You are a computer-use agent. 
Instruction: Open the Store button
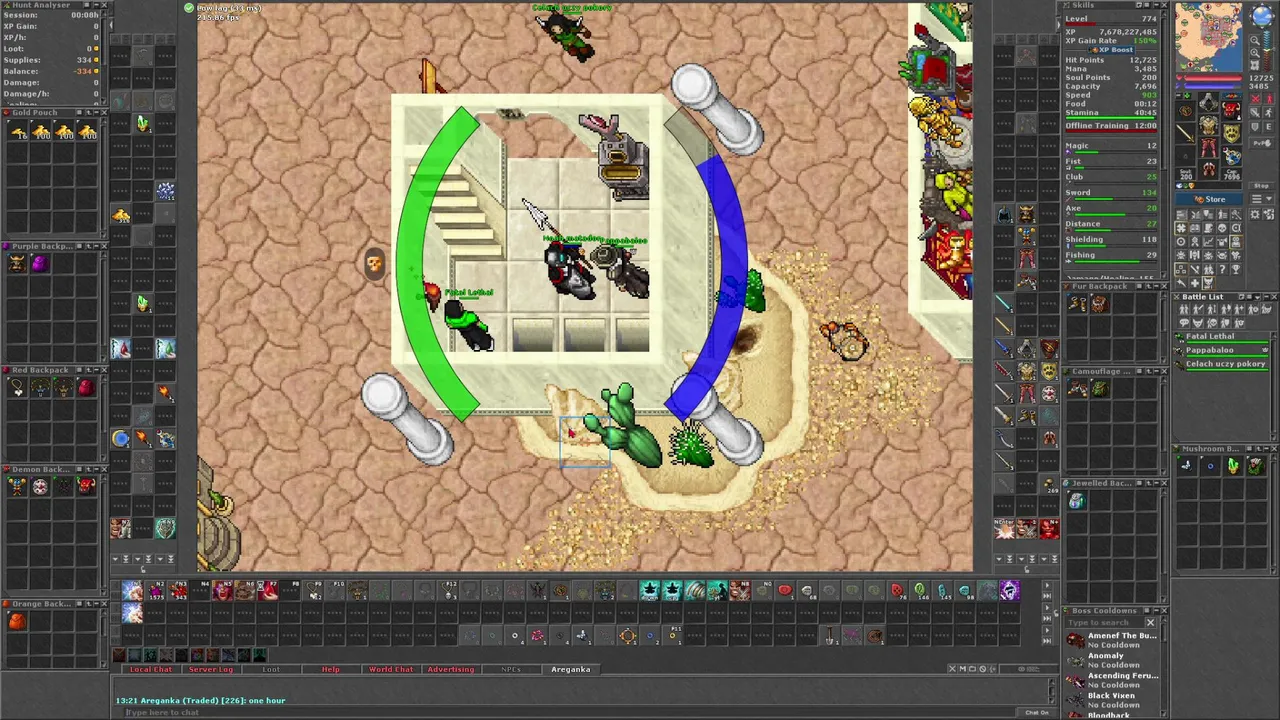tap(1209, 199)
